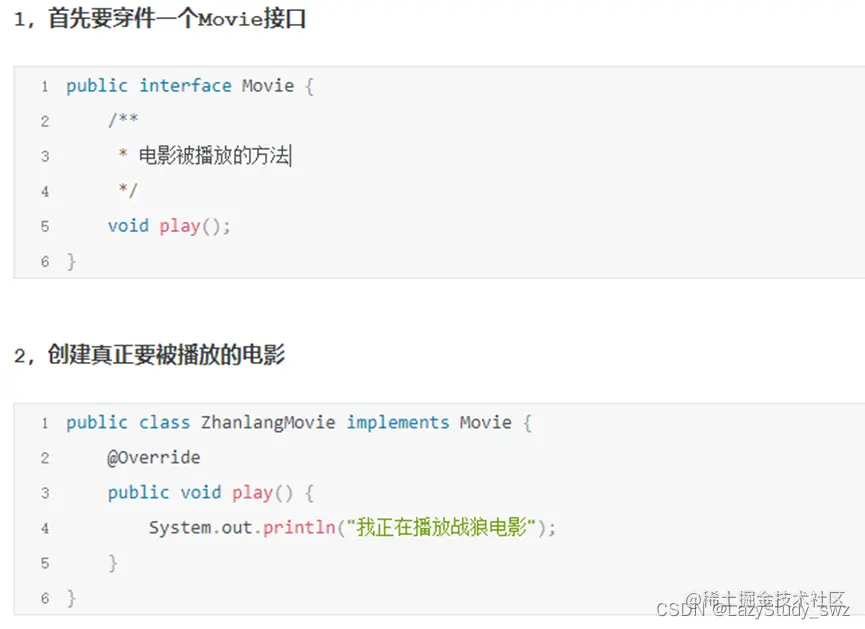Click the heading about creating the real movie
The image size is (865, 629).
tap(149, 354)
